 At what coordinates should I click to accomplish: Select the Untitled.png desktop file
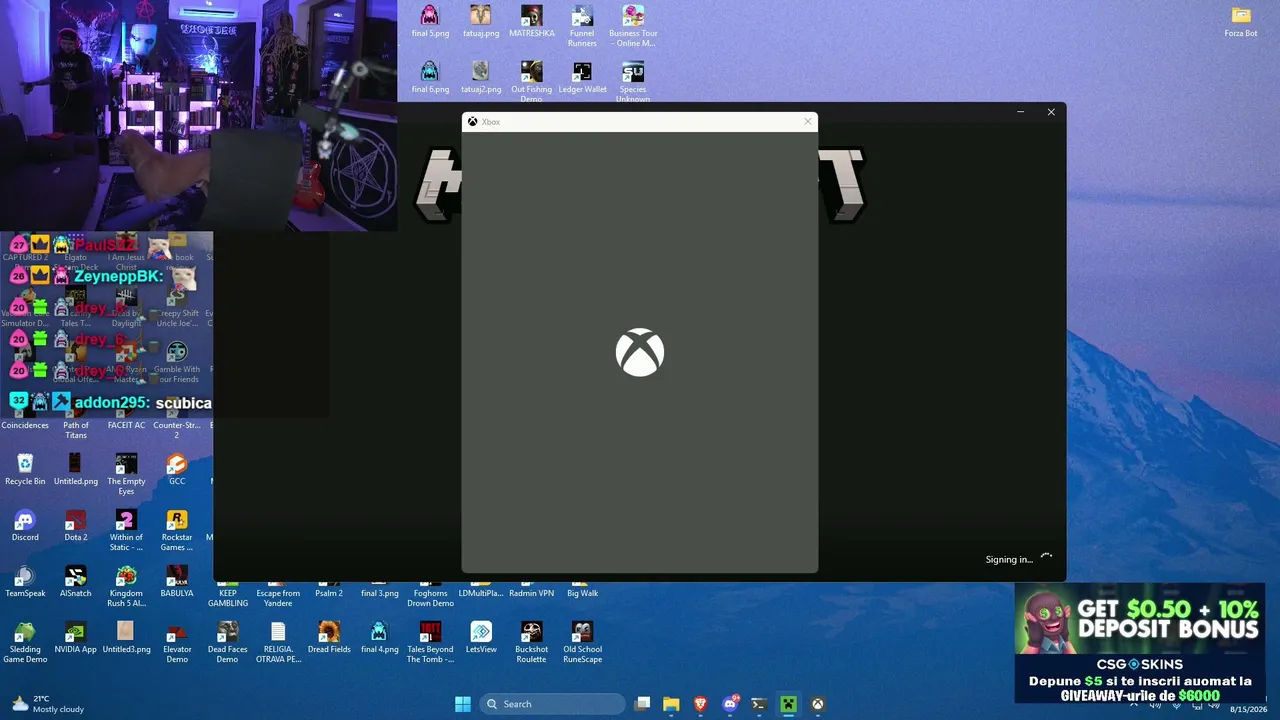(x=76, y=469)
